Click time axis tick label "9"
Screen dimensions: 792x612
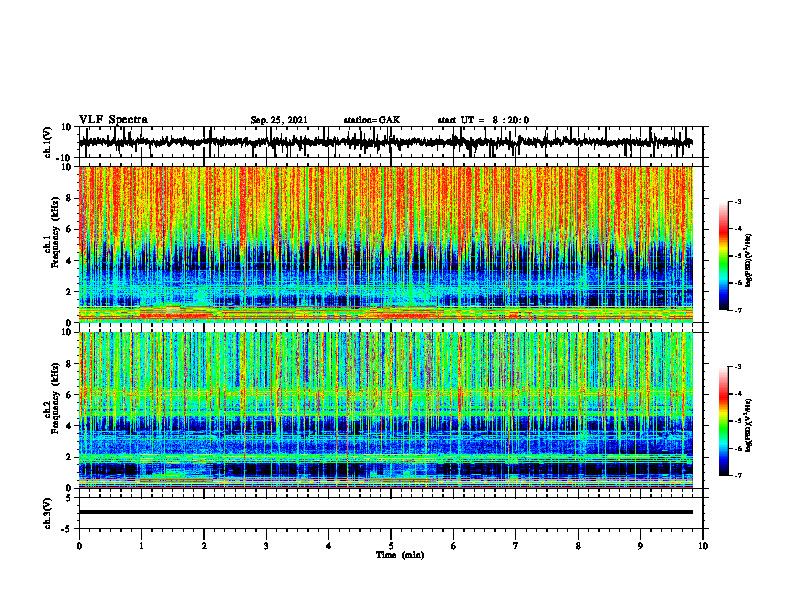point(640,546)
